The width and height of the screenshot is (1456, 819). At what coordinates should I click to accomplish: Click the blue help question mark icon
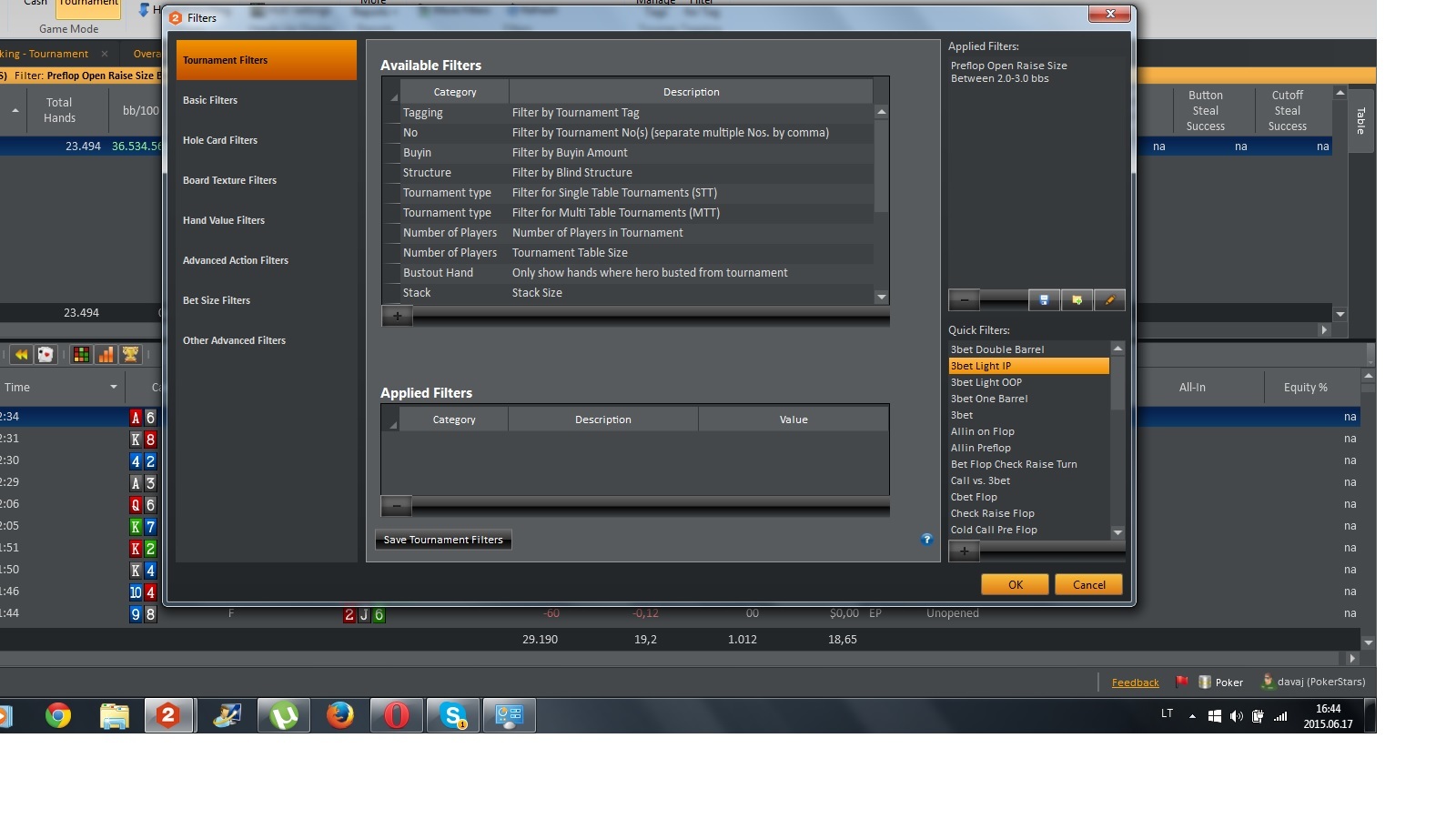(926, 540)
